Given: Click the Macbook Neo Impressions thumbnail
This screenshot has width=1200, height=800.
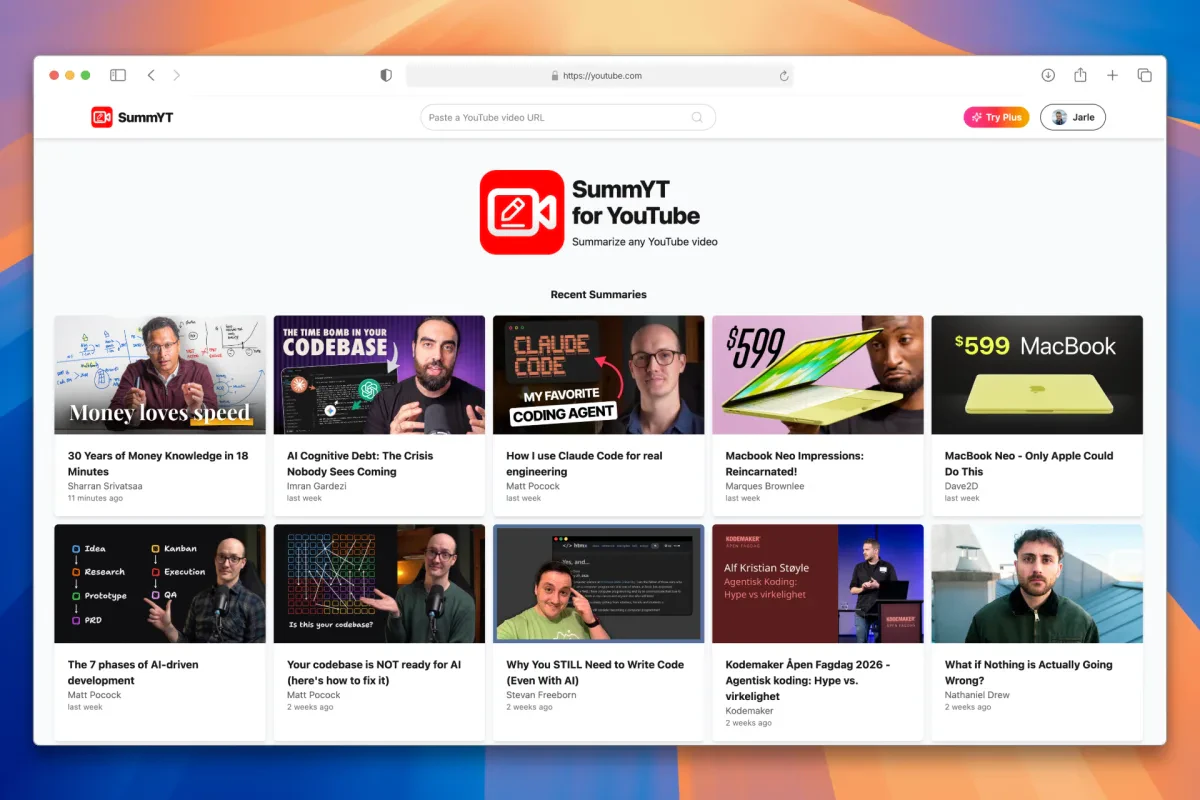Looking at the screenshot, I should pos(817,374).
